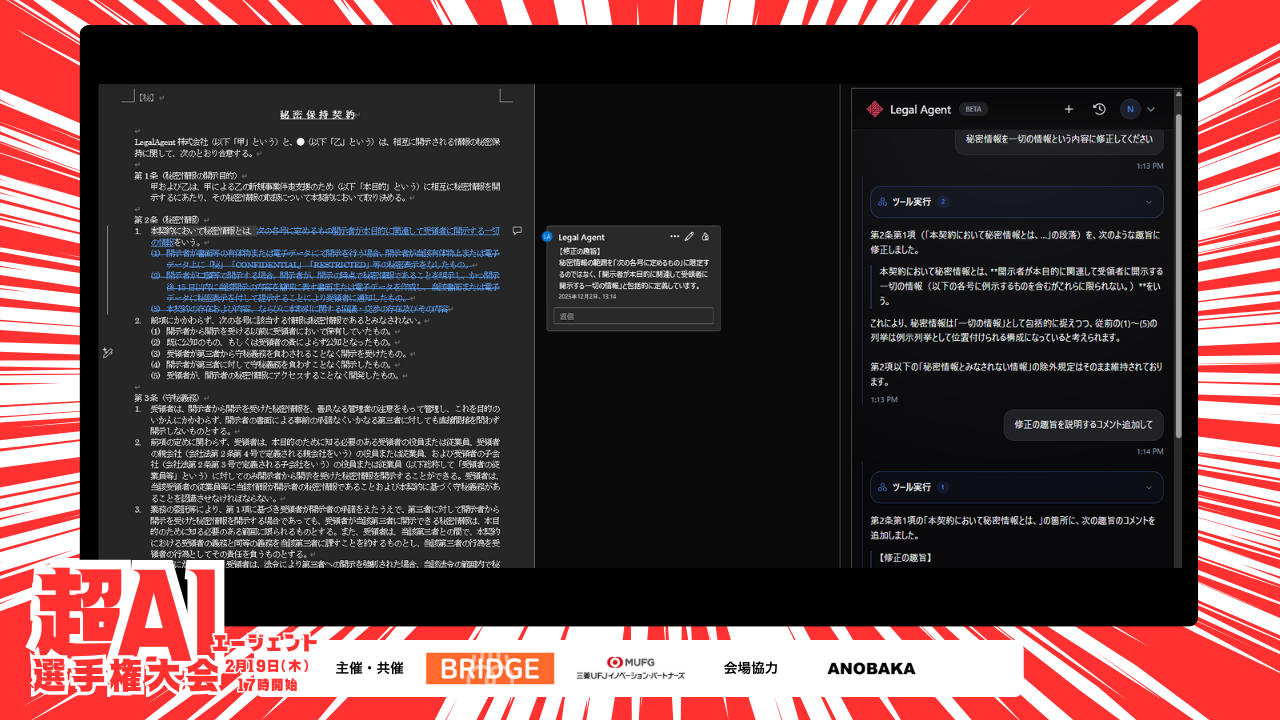Click the scroll-up arrow of chat panel

tap(1177, 93)
